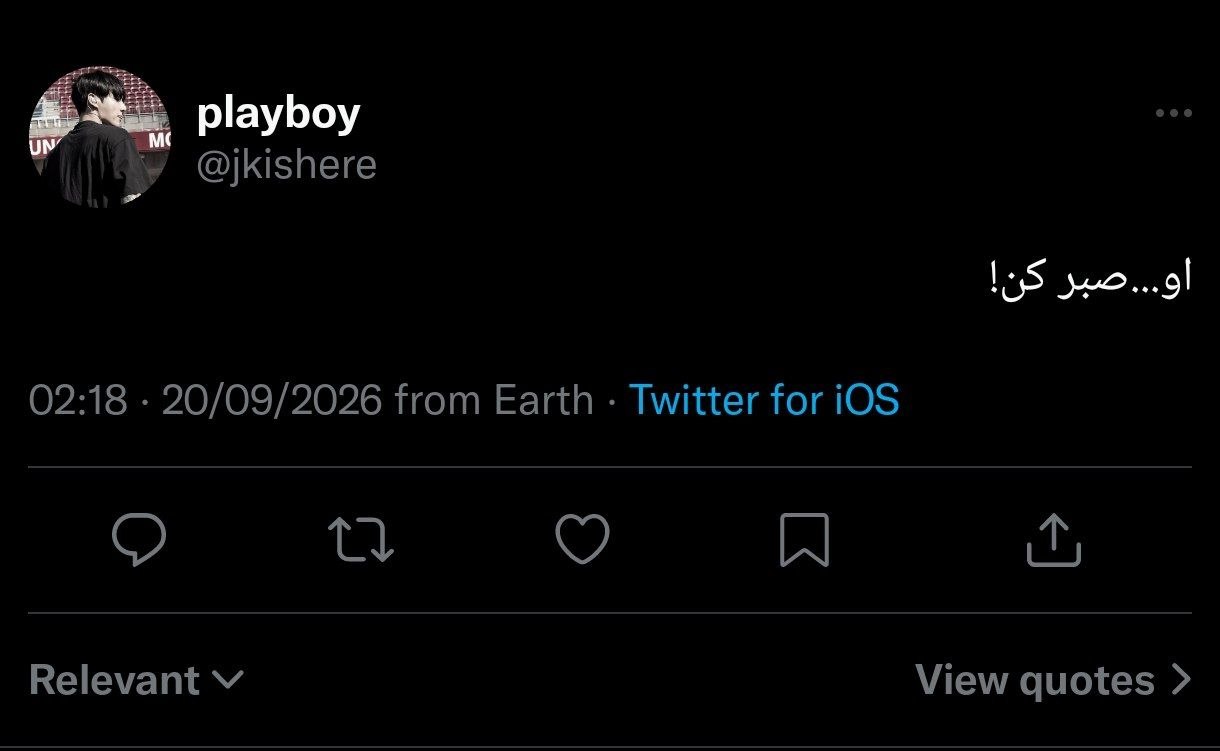Open the share arrow-up tray icon
This screenshot has height=751, width=1220.
coord(1054,540)
